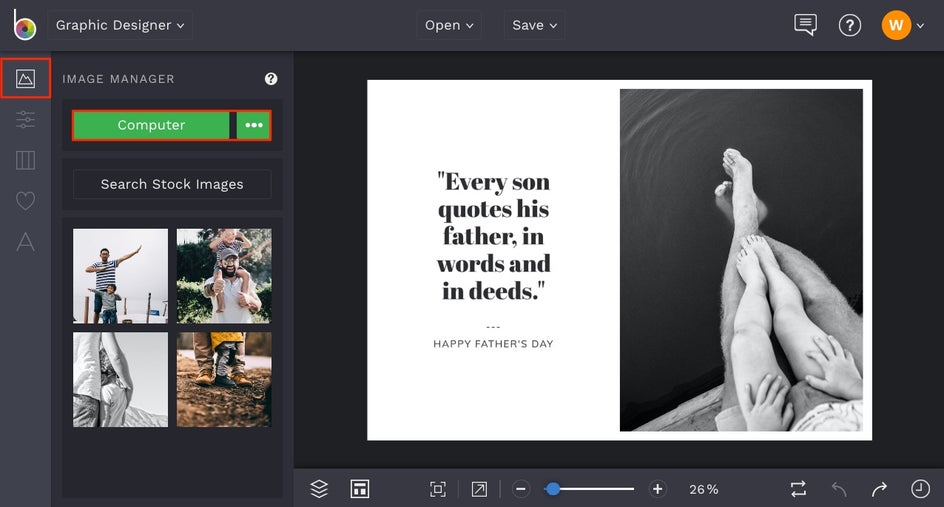Image resolution: width=944 pixels, height=507 pixels.
Task: Select the child on father's shoulders thumbnail
Action: coord(224,276)
